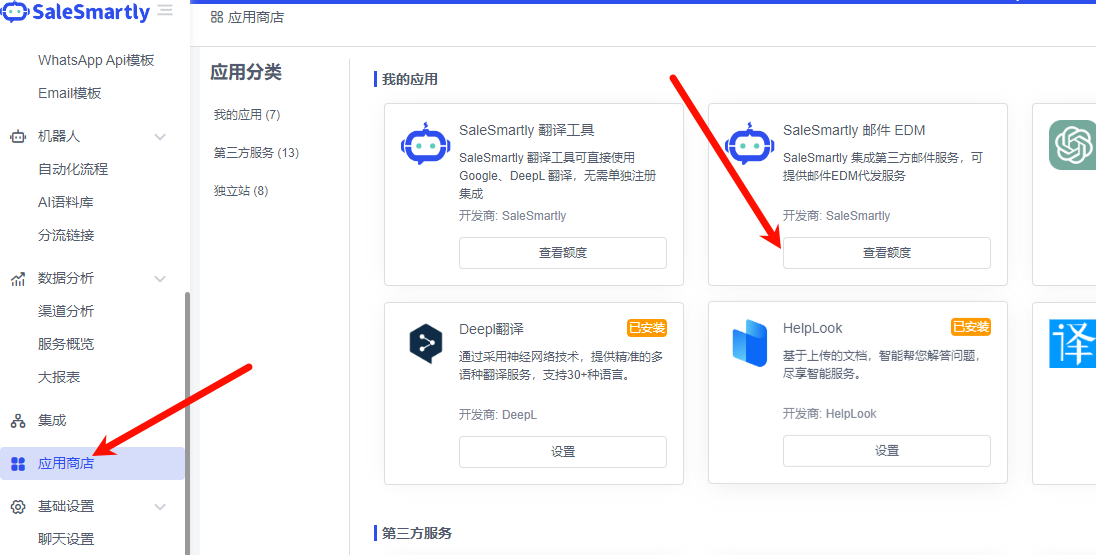The width and height of the screenshot is (1096, 555).
Task: Click 设置 button for HelpLook
Action: tap(886, 452)
